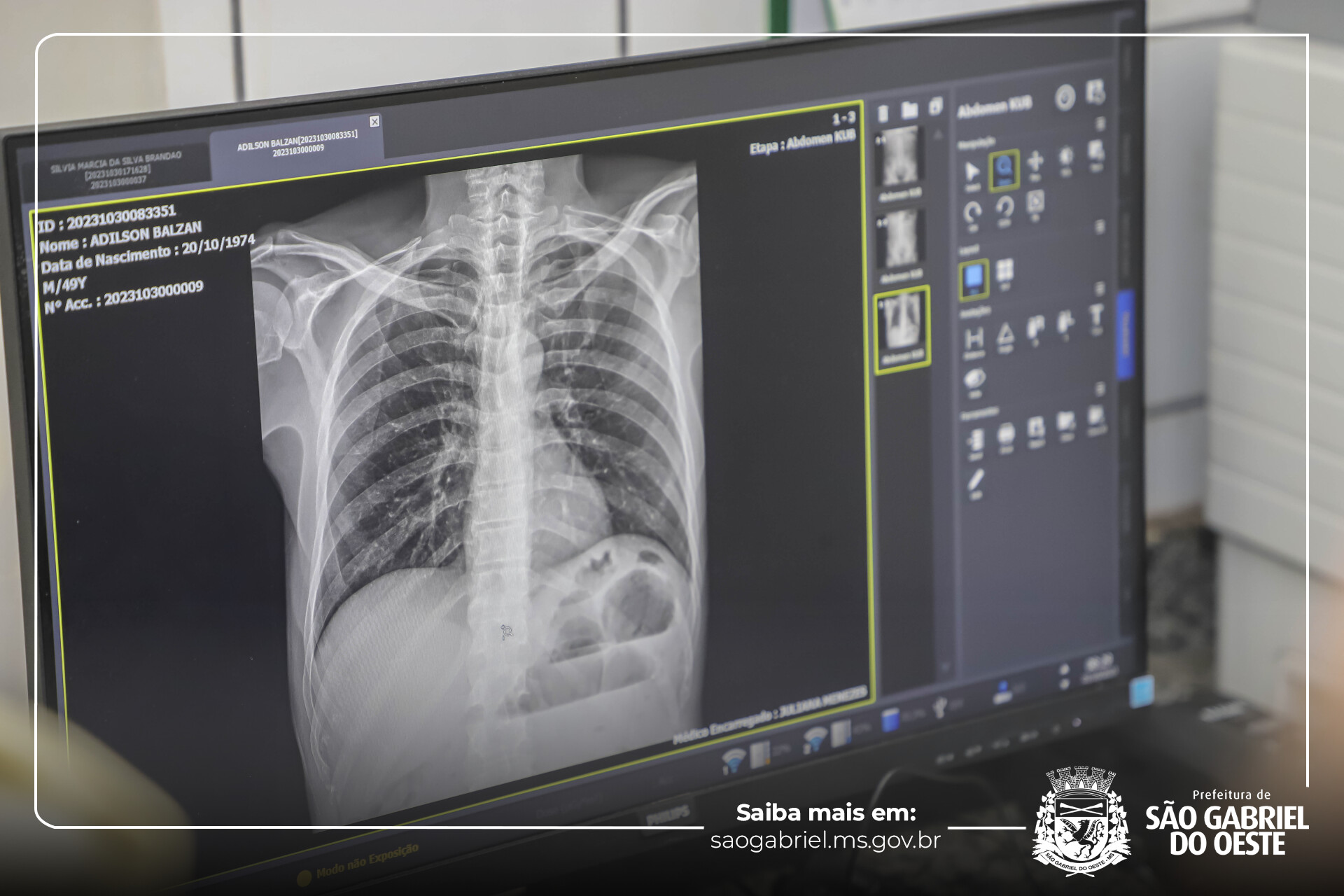This screenshot has width=1344, height=896.
Task: Click 'Data de Nascimento : 20/10/1974' text
Action: (148, 254)
